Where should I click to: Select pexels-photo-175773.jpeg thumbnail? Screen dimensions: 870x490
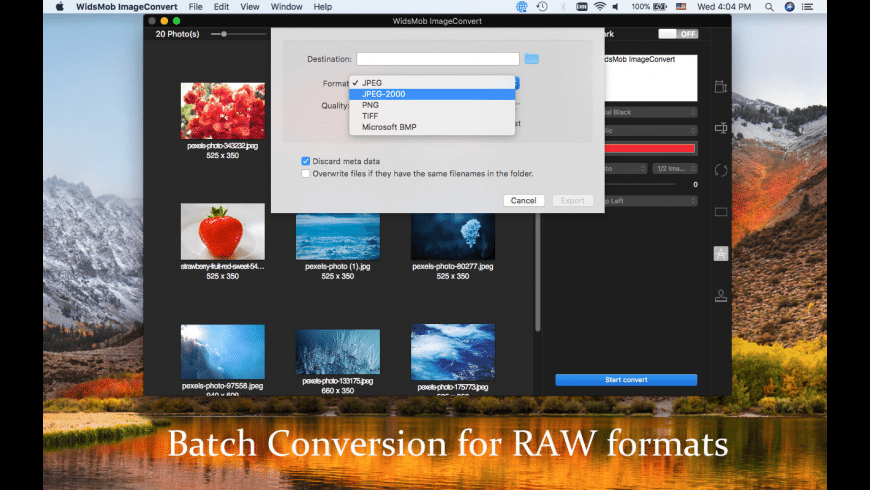point(453,352)
